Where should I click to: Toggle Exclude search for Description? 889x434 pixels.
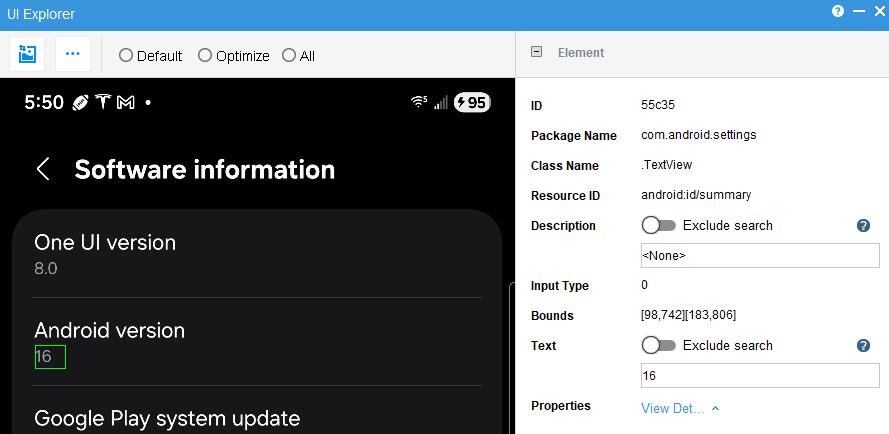[659, 226]
